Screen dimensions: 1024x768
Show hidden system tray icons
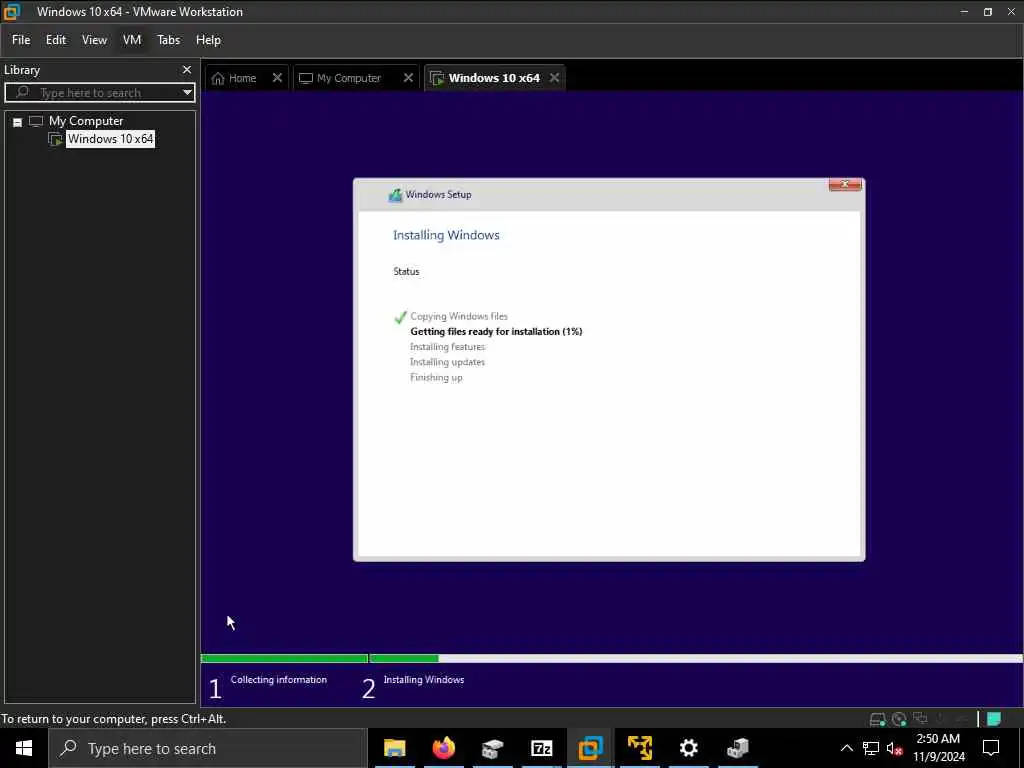pos(846,748)
